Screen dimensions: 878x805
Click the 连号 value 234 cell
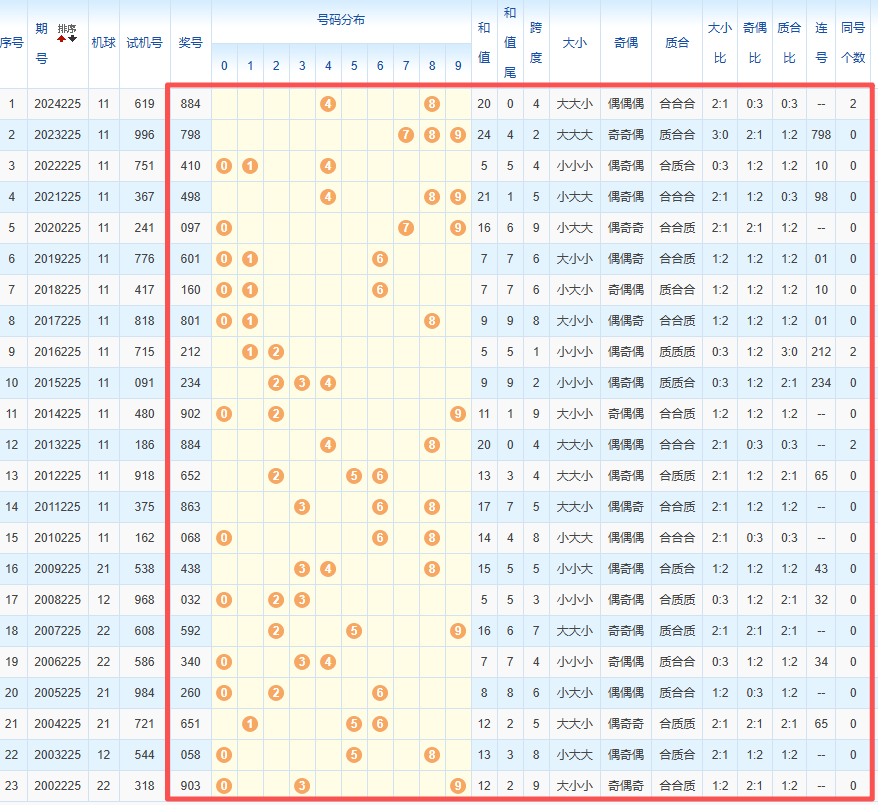point(821,383)
